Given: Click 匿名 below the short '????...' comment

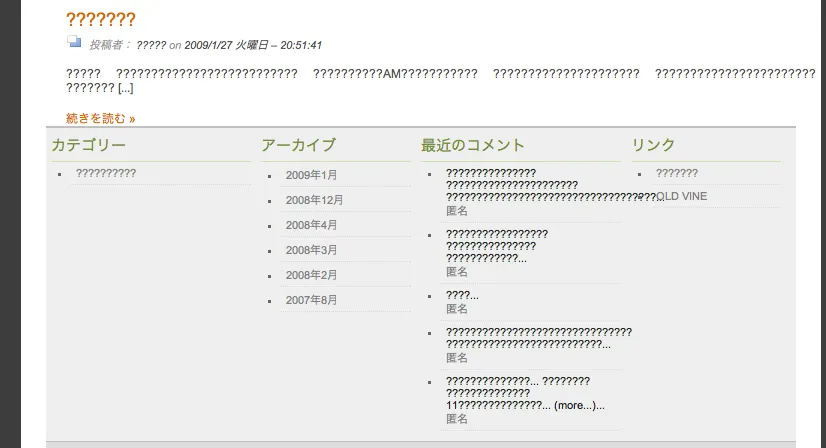Looking at the screenshot, I should (x=457, y=309).
